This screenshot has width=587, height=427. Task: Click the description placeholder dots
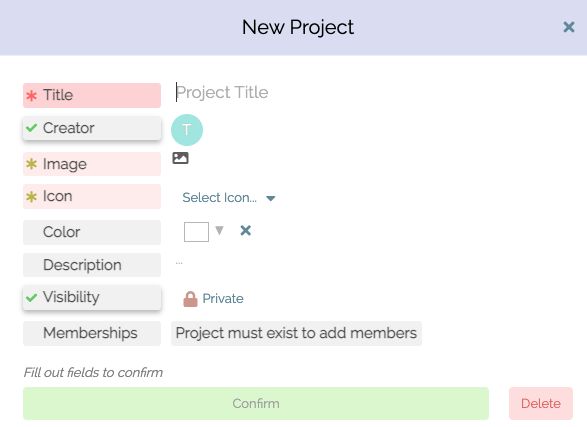[179, 263]
